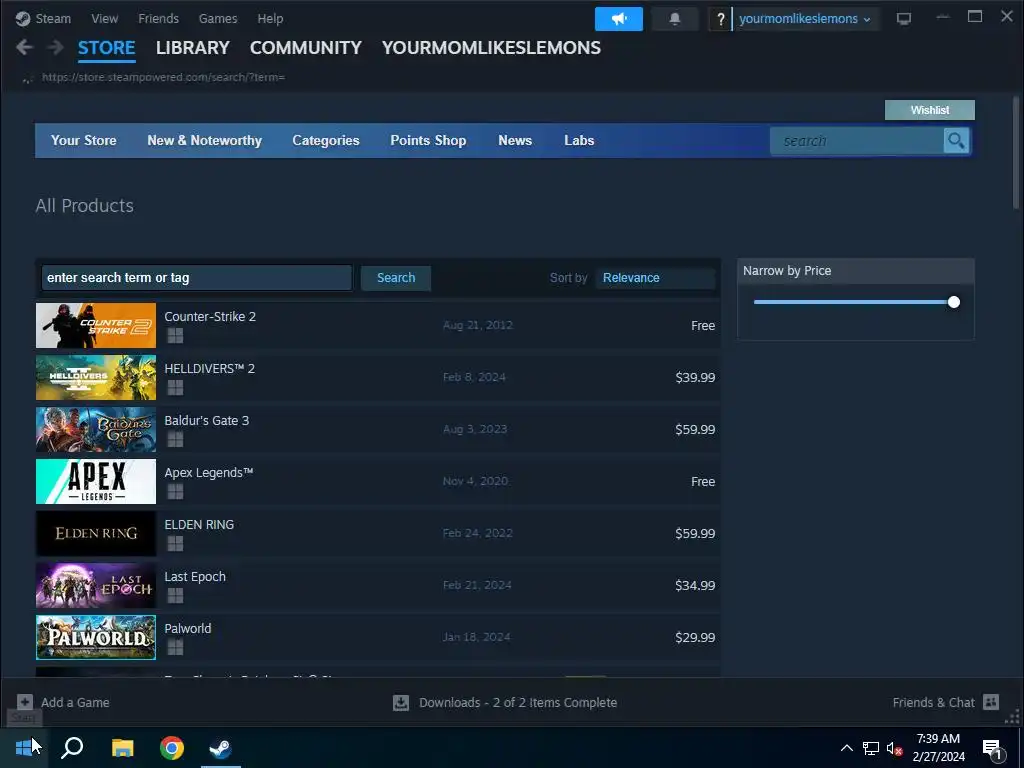This screenshot has width=1024, height=768.
Task: Click the Add a Game plus icon
Action: [25, 702]
